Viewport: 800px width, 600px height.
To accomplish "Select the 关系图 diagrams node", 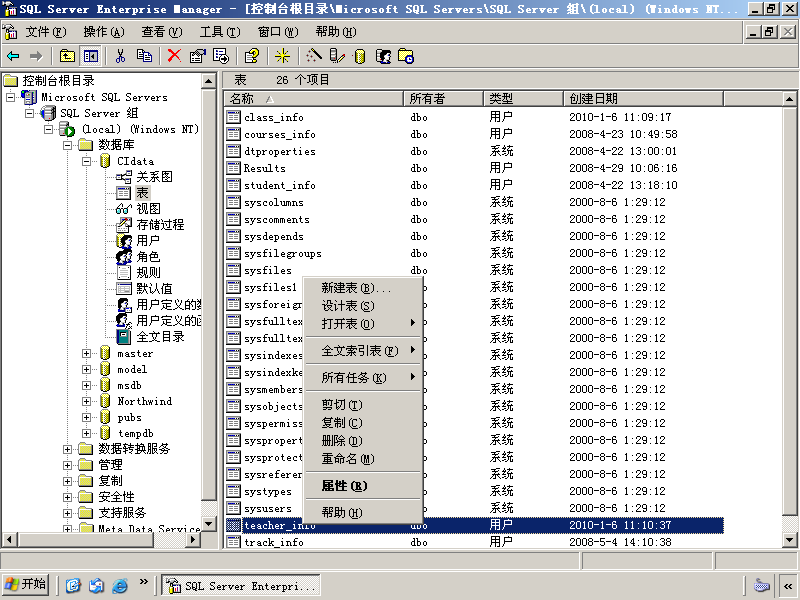I will tap(154, 177).
